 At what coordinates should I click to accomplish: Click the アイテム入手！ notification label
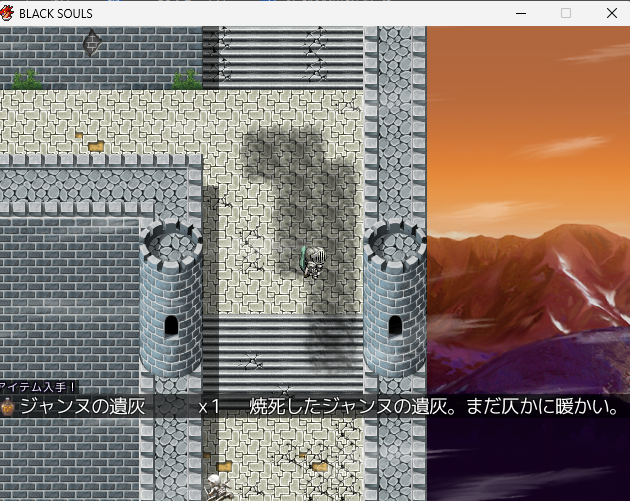coord(37,387)
